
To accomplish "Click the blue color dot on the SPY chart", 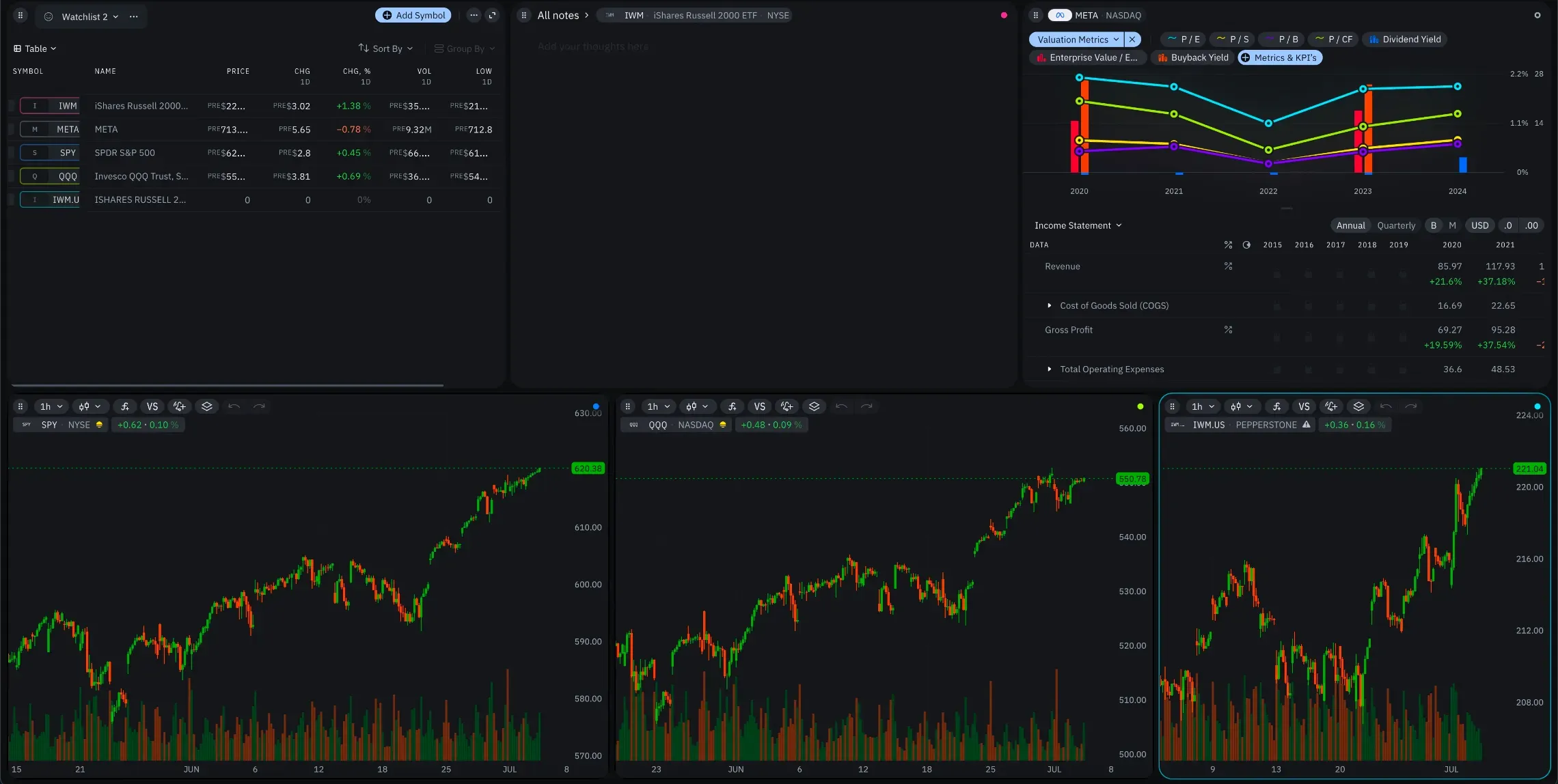I will pos(596,406).
